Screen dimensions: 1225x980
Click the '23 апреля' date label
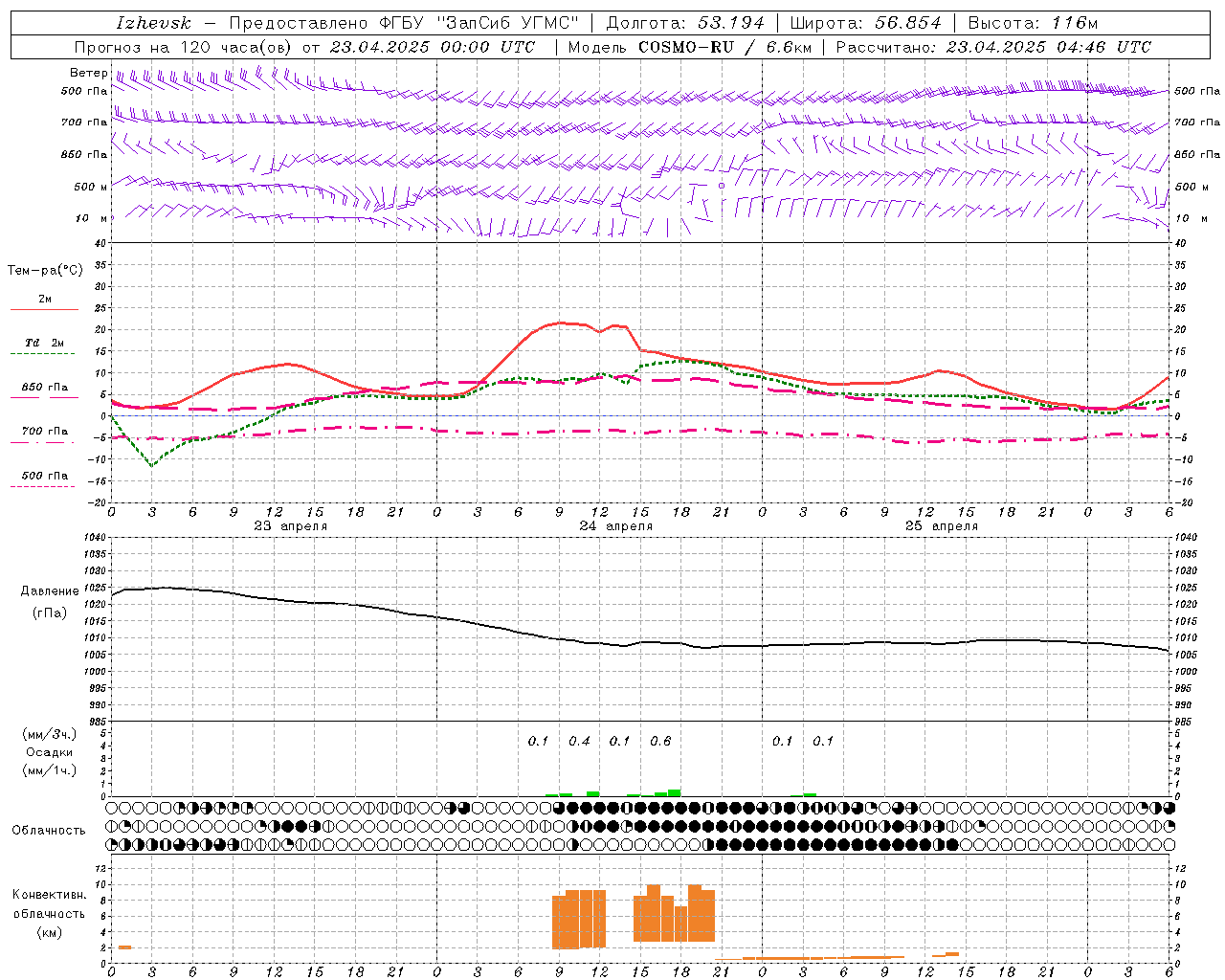click(x=290, y=526)
